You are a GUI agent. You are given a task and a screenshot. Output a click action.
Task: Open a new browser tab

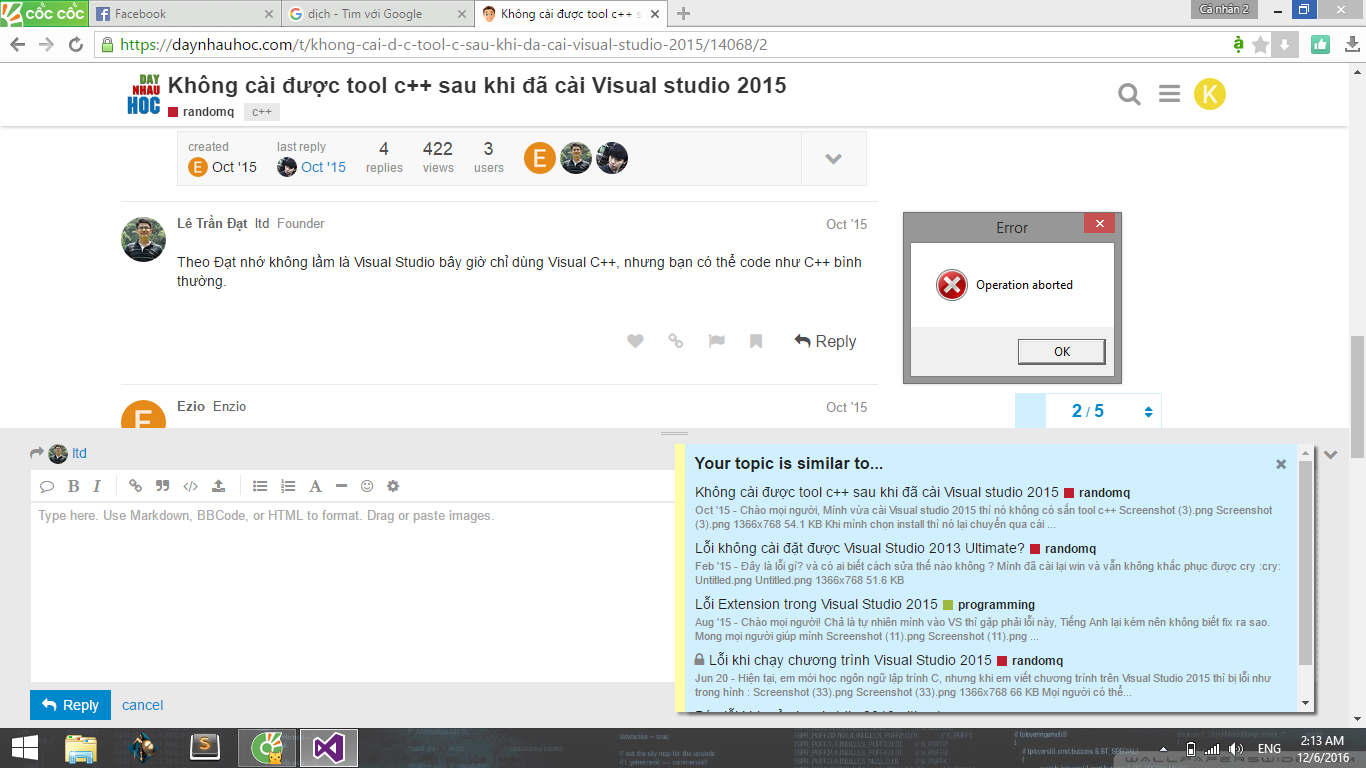click(684, 14)
